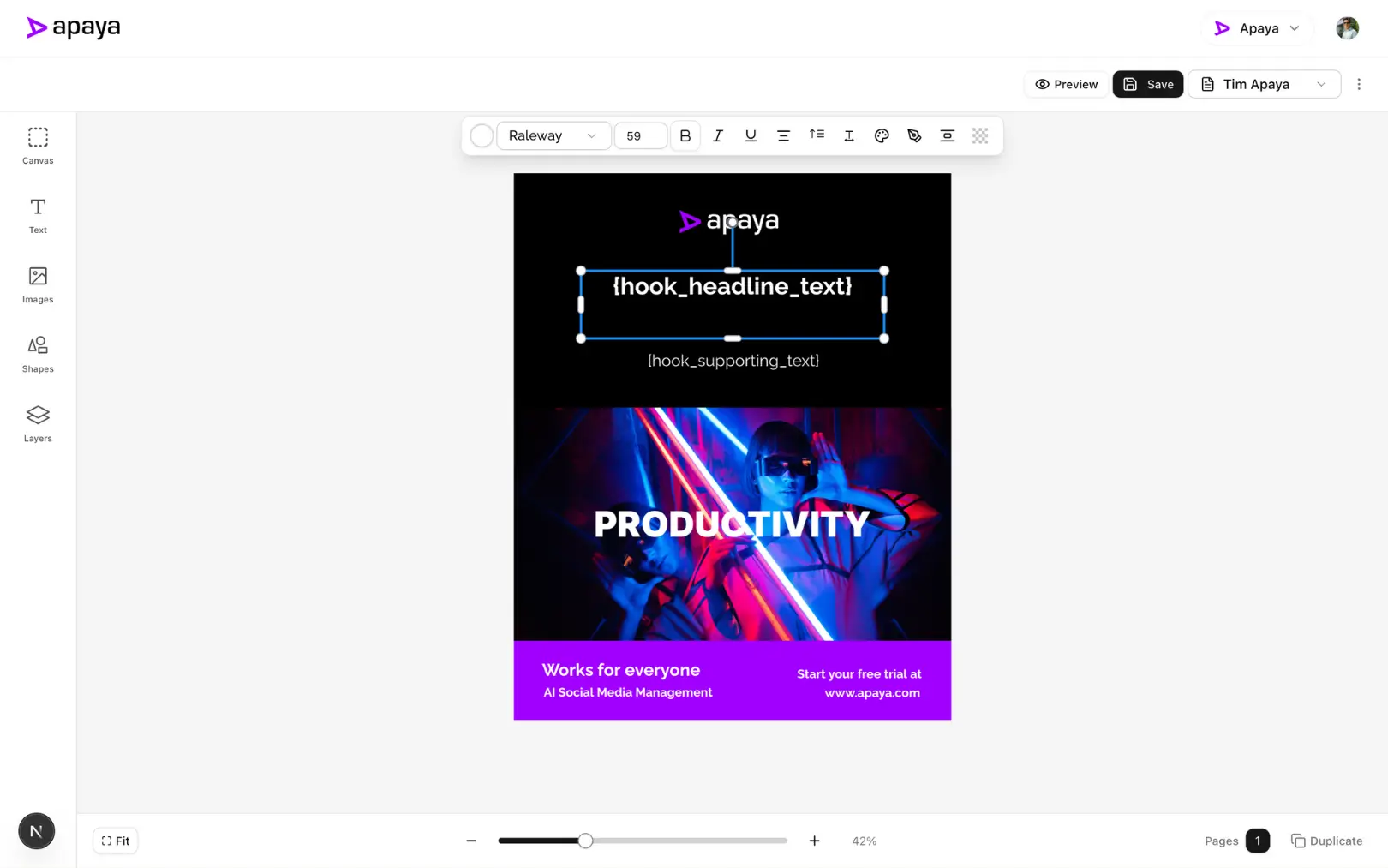Open the Shapes panel
1388x868 pixels.
point(38,354)
